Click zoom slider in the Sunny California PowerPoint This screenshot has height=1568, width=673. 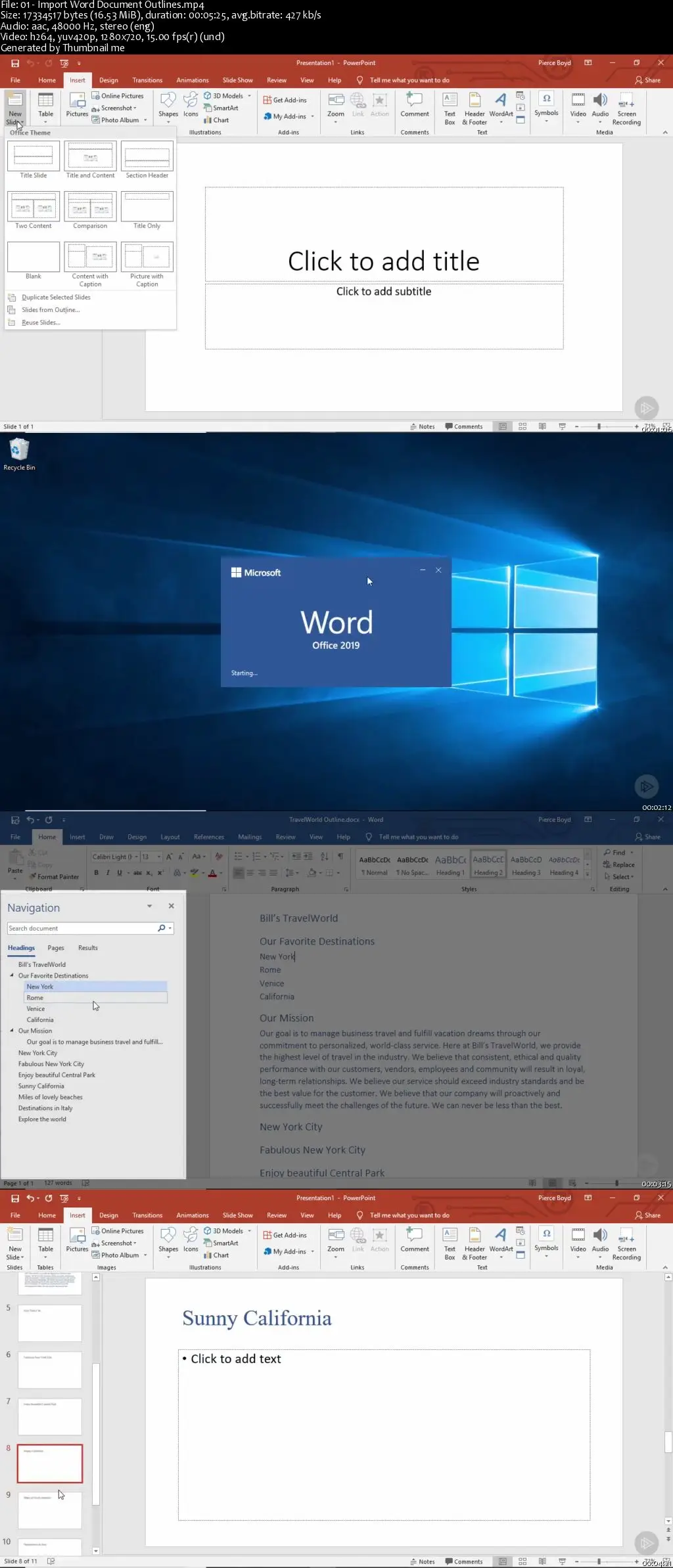click(x=599, y=1561)
